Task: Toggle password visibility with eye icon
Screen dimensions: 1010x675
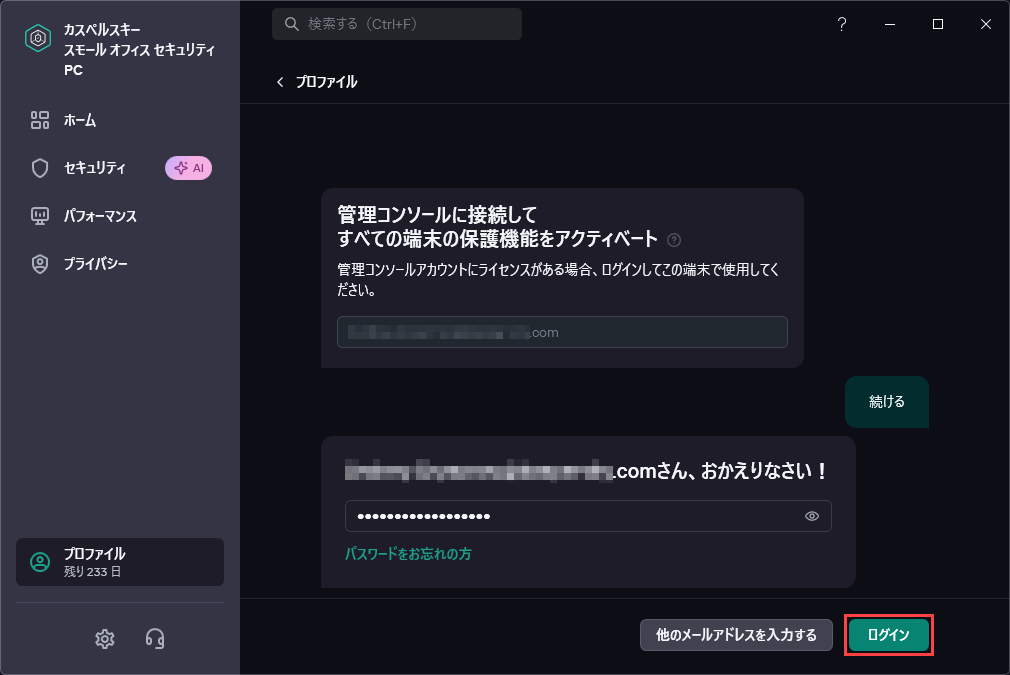Action: [x=812, y=516]
